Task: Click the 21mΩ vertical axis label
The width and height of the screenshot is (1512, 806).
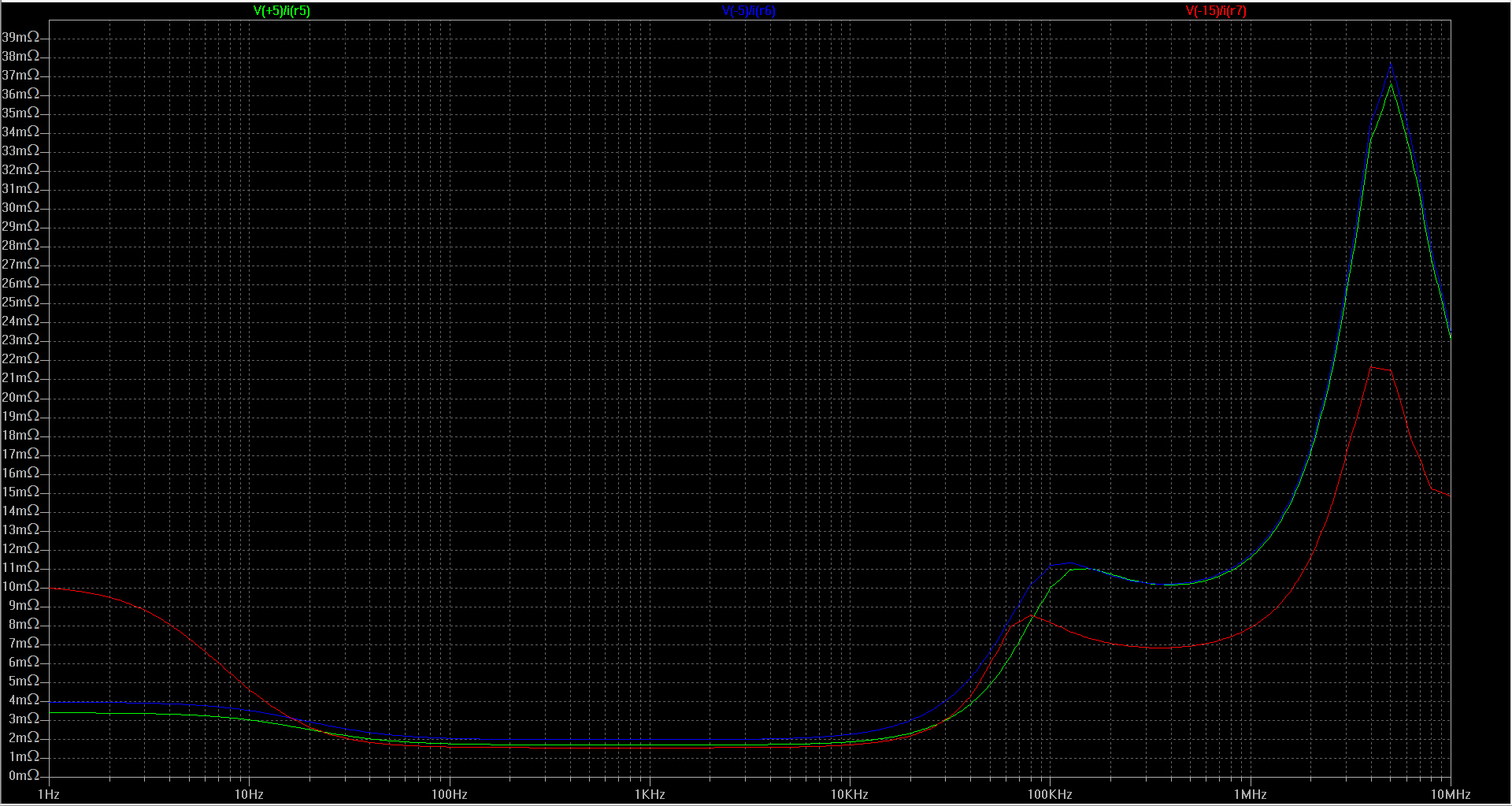Action: click(20, 377)
